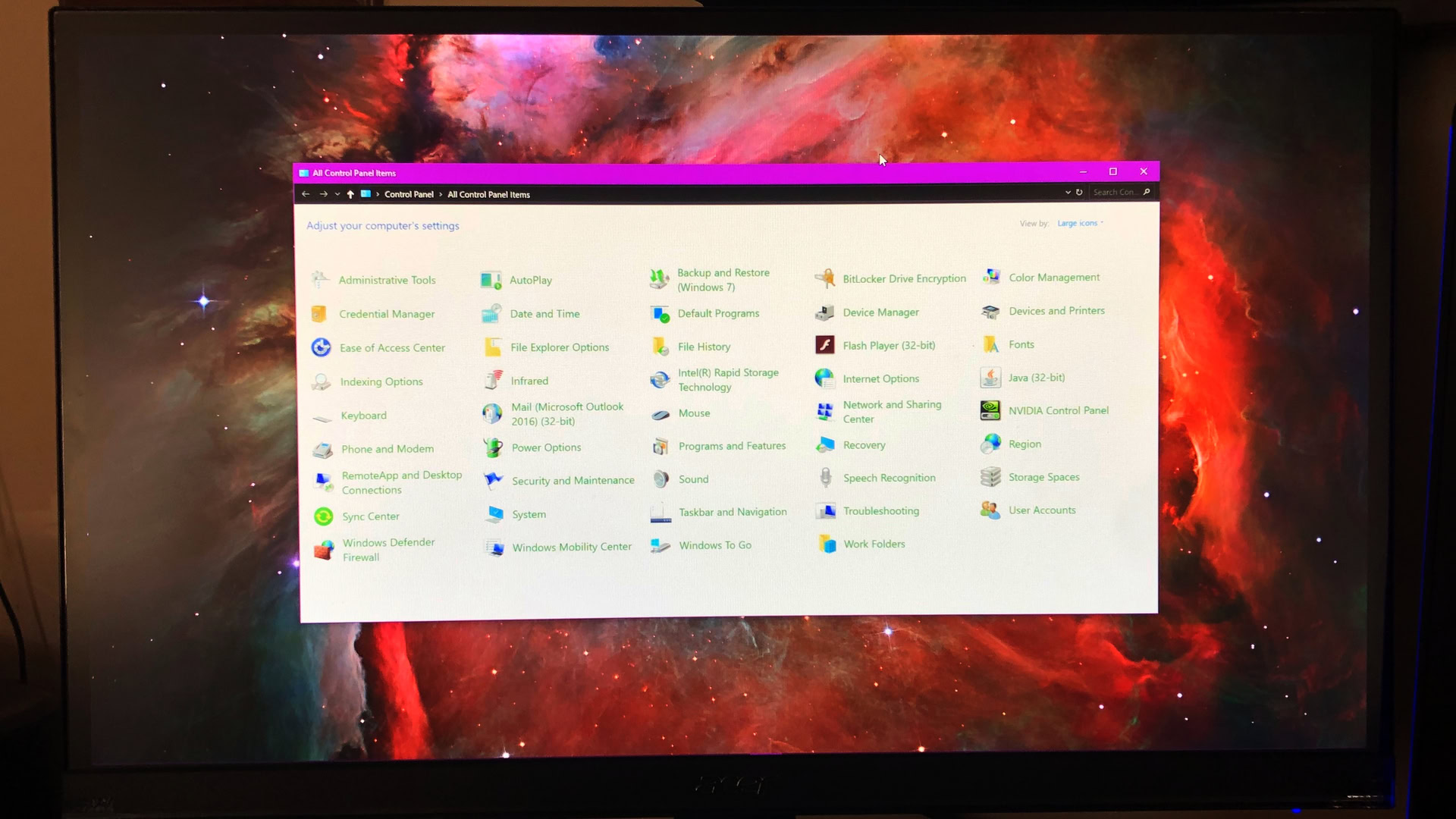
Task: Click the back navigation arrow
Action: click(x=307, y=194)
